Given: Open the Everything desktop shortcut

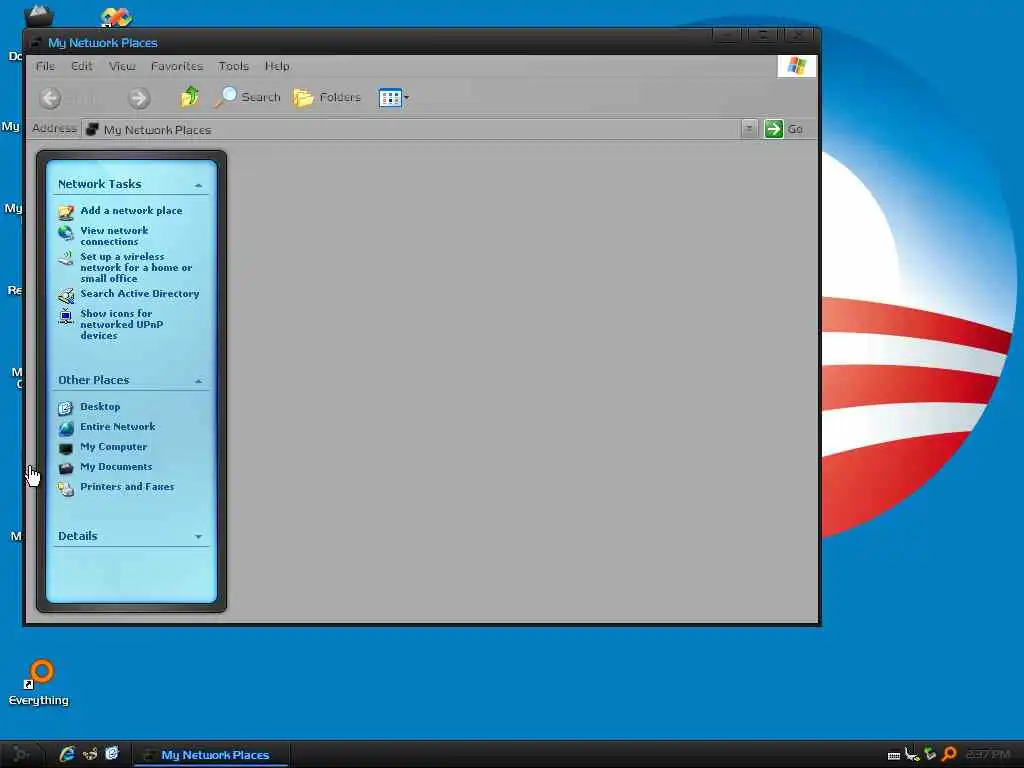Looking at the screenshot, I should tap(39, 683).
